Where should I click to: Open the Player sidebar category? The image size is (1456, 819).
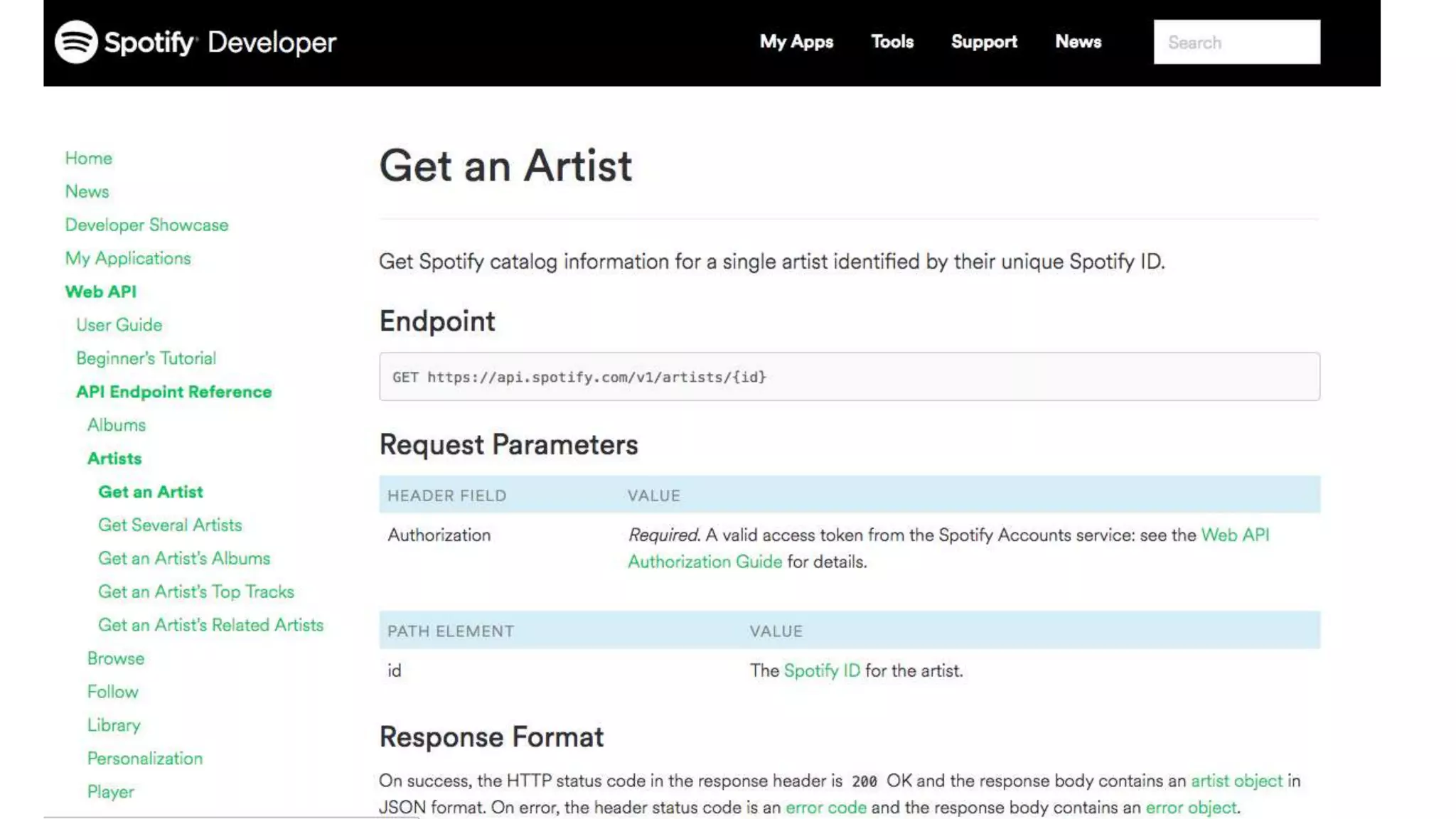pos(110,791)
